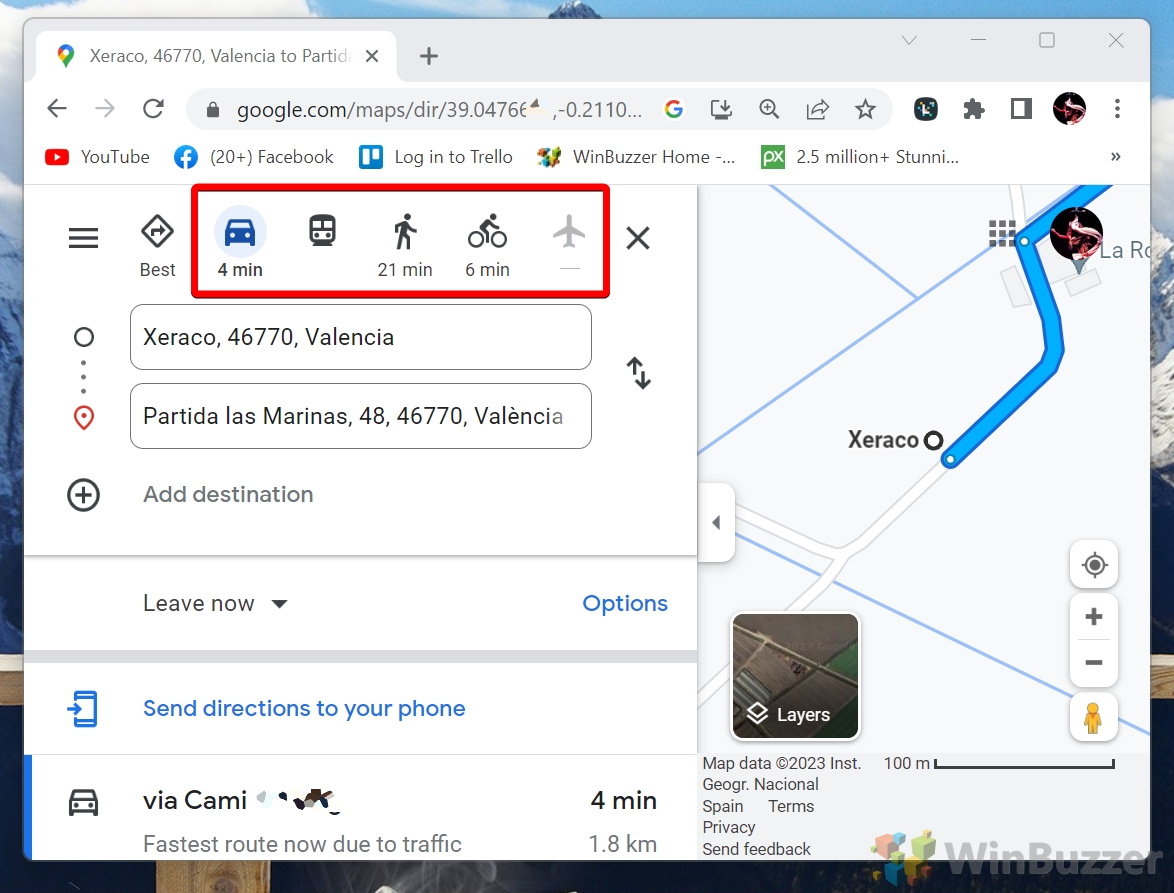Click the Xeraco label on the map

tap(883, 439)
